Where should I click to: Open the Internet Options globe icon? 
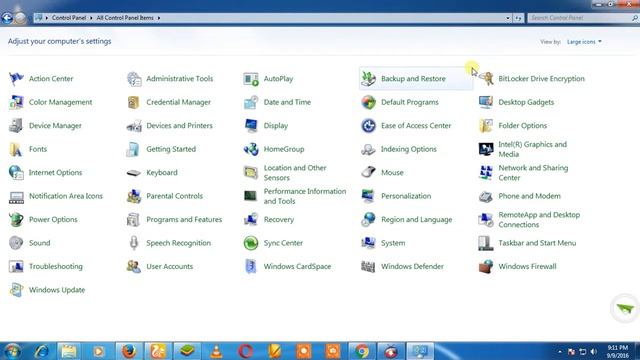pyautogui.click(x=16, y=172)
